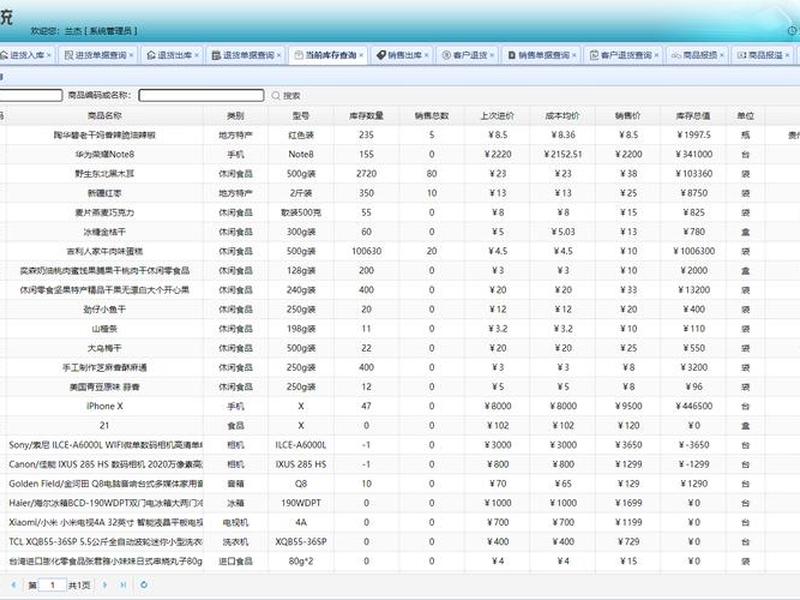Focus the 商品编码或名称 input field
This screenshot has height=600, width=800.
pos(202,95)
